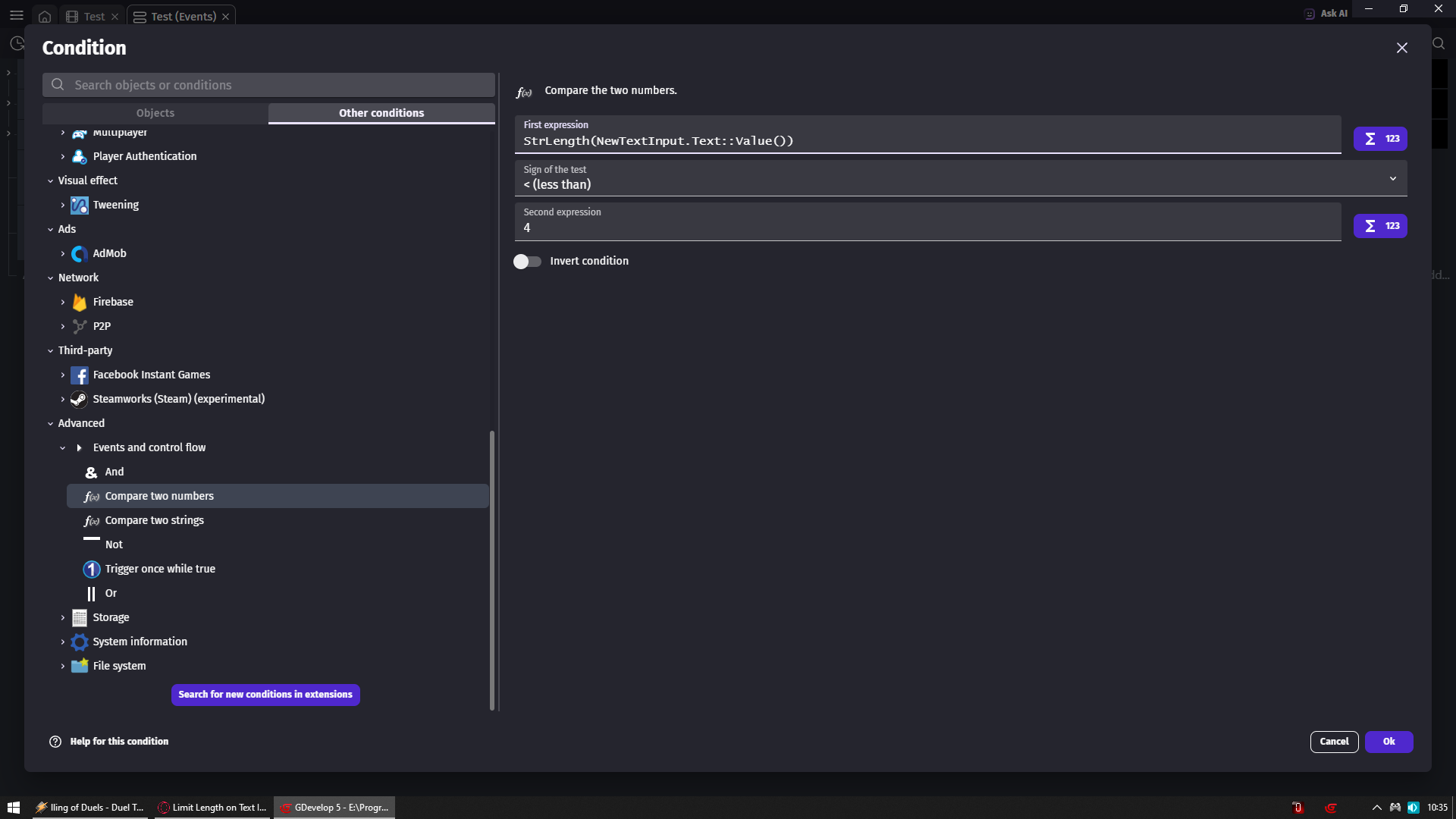The width and height of the screenshot is (1456, 819).
Task: Collapse the Advanced section
Action: coord(51,423)
